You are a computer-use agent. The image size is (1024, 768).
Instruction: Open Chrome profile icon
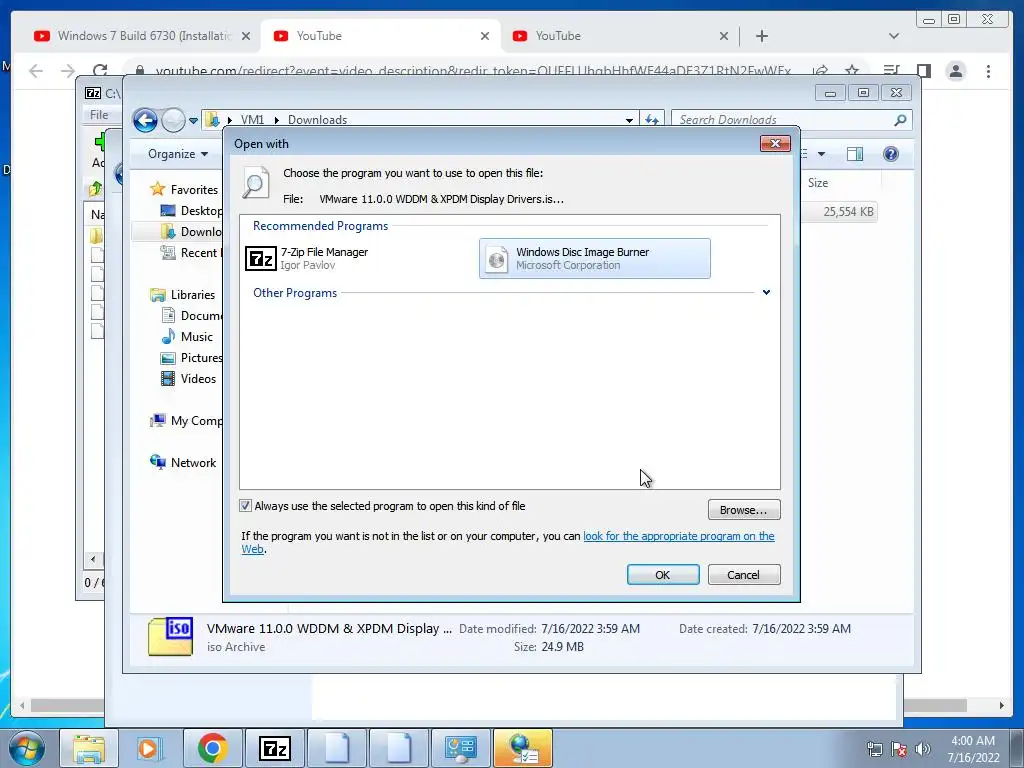point(955,71)
